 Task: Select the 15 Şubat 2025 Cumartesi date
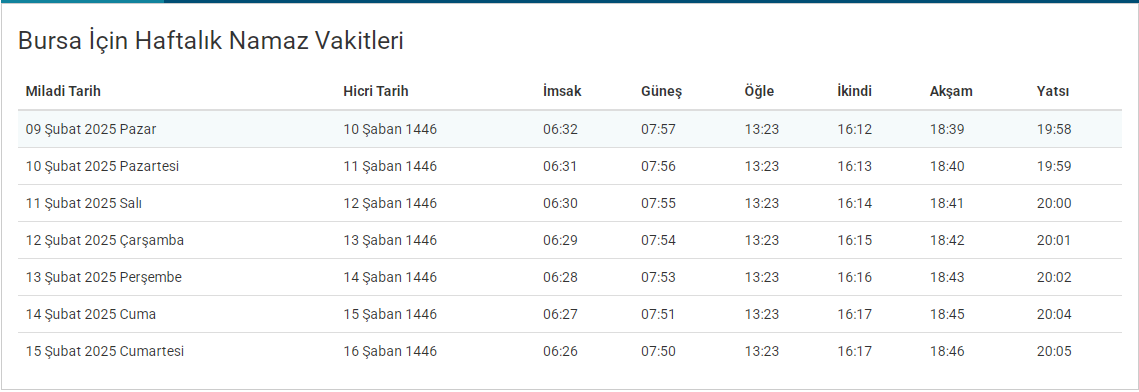[105, 351]
